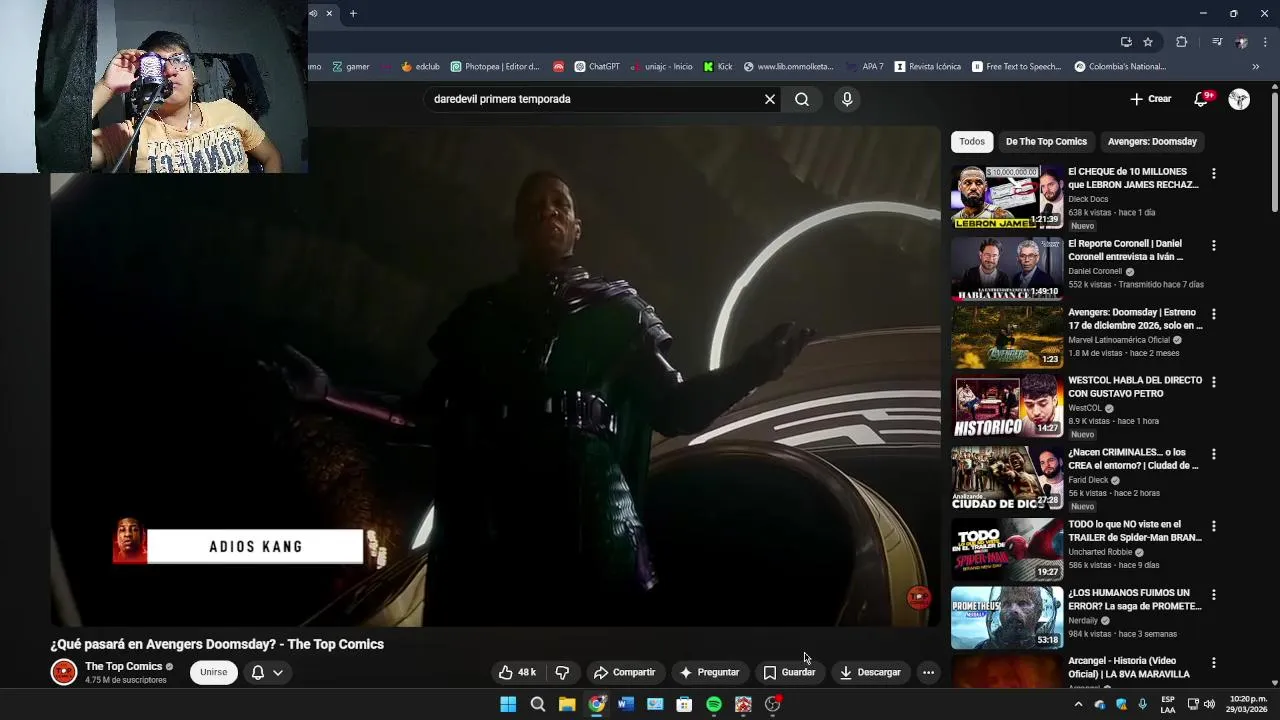Open File Explorer from taskbar
The image size is (1280, 720).
[x=567, y=704]
